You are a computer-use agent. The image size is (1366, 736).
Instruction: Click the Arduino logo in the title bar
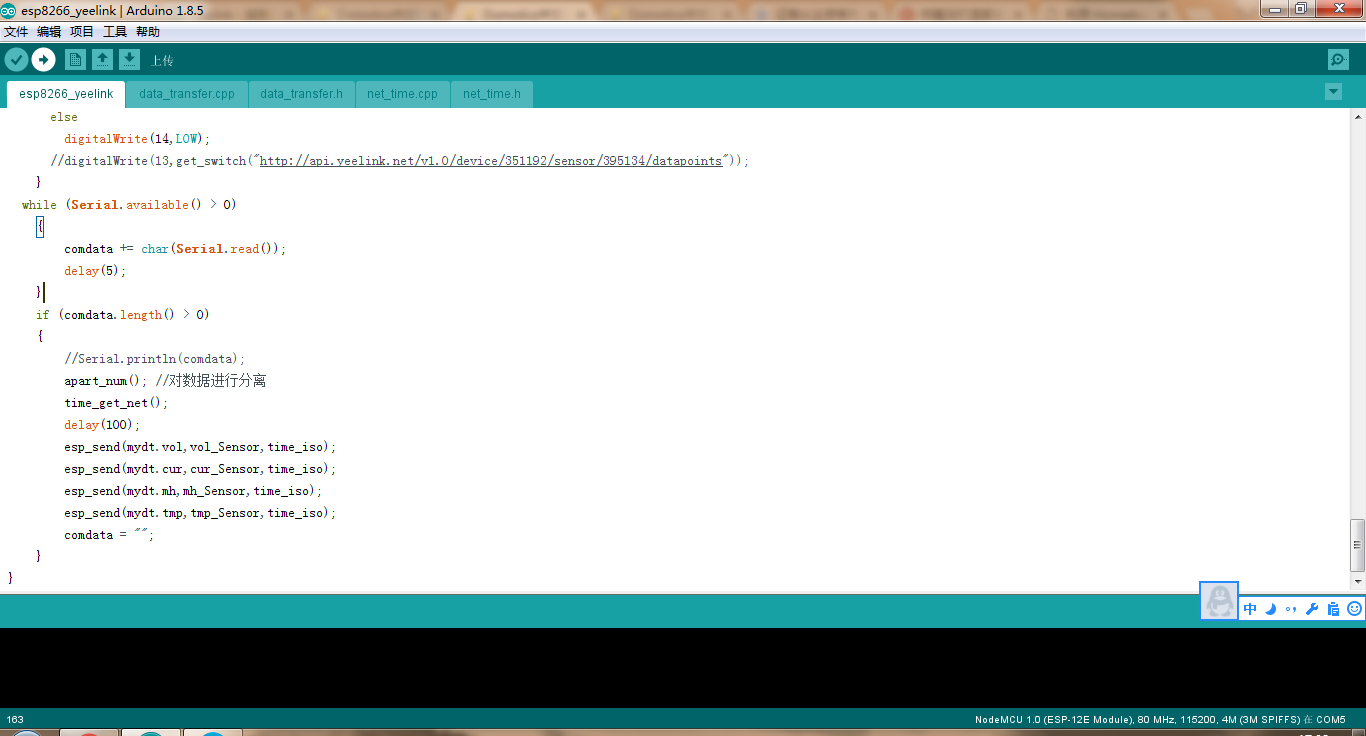tap(9, 10)
